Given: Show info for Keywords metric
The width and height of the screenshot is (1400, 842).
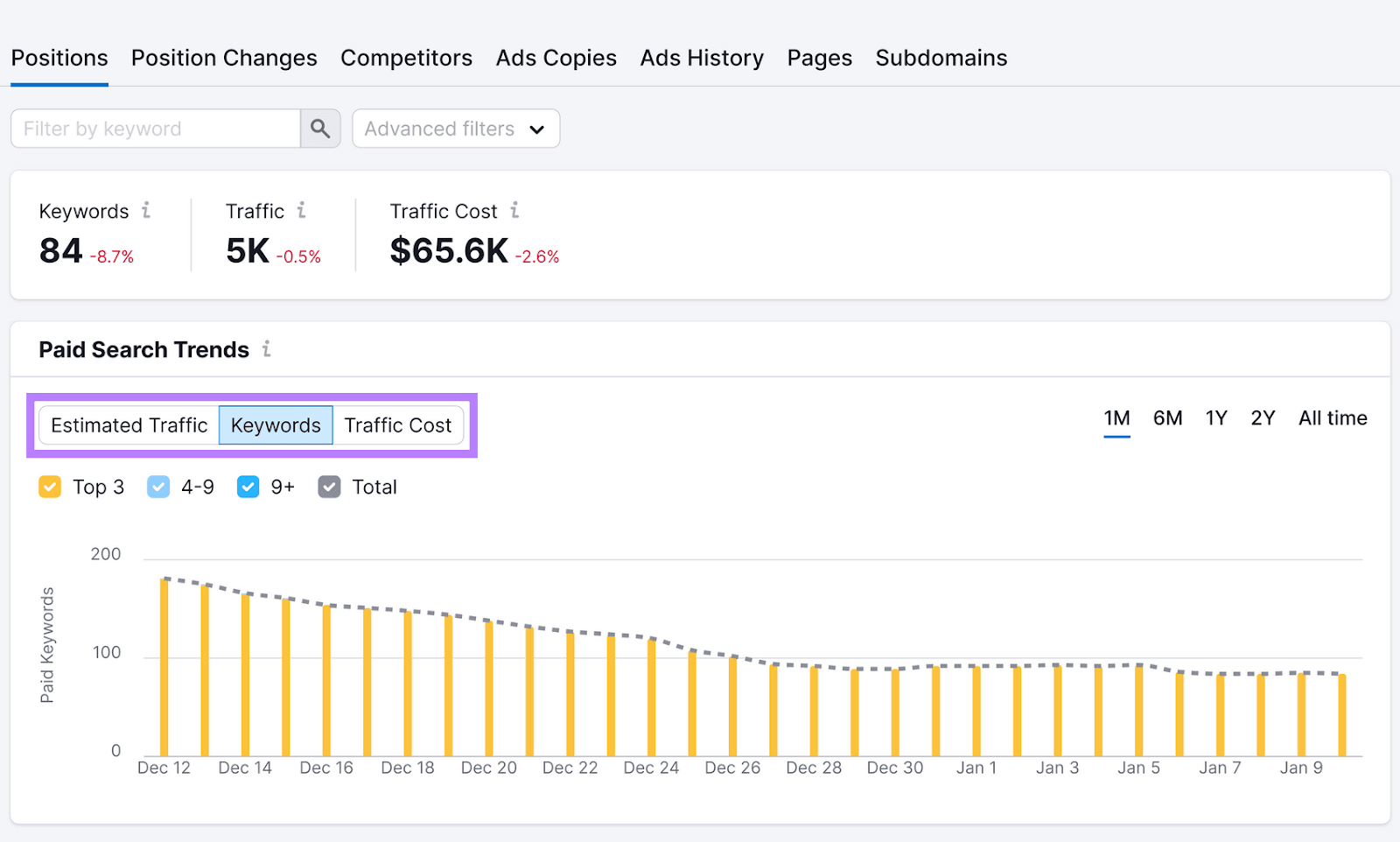Looking at the screenshot, I should click(146, 210).
